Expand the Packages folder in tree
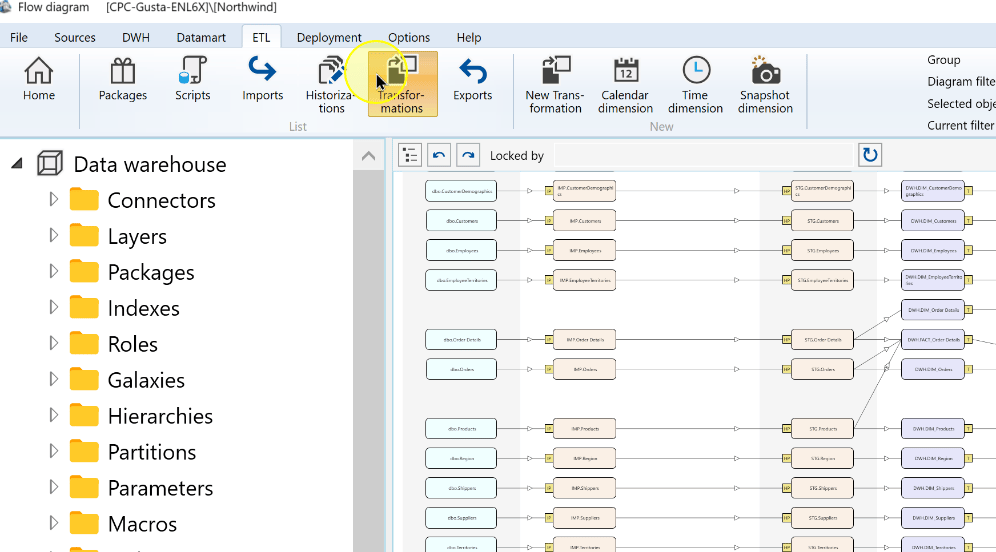 [x=53, y=271]
